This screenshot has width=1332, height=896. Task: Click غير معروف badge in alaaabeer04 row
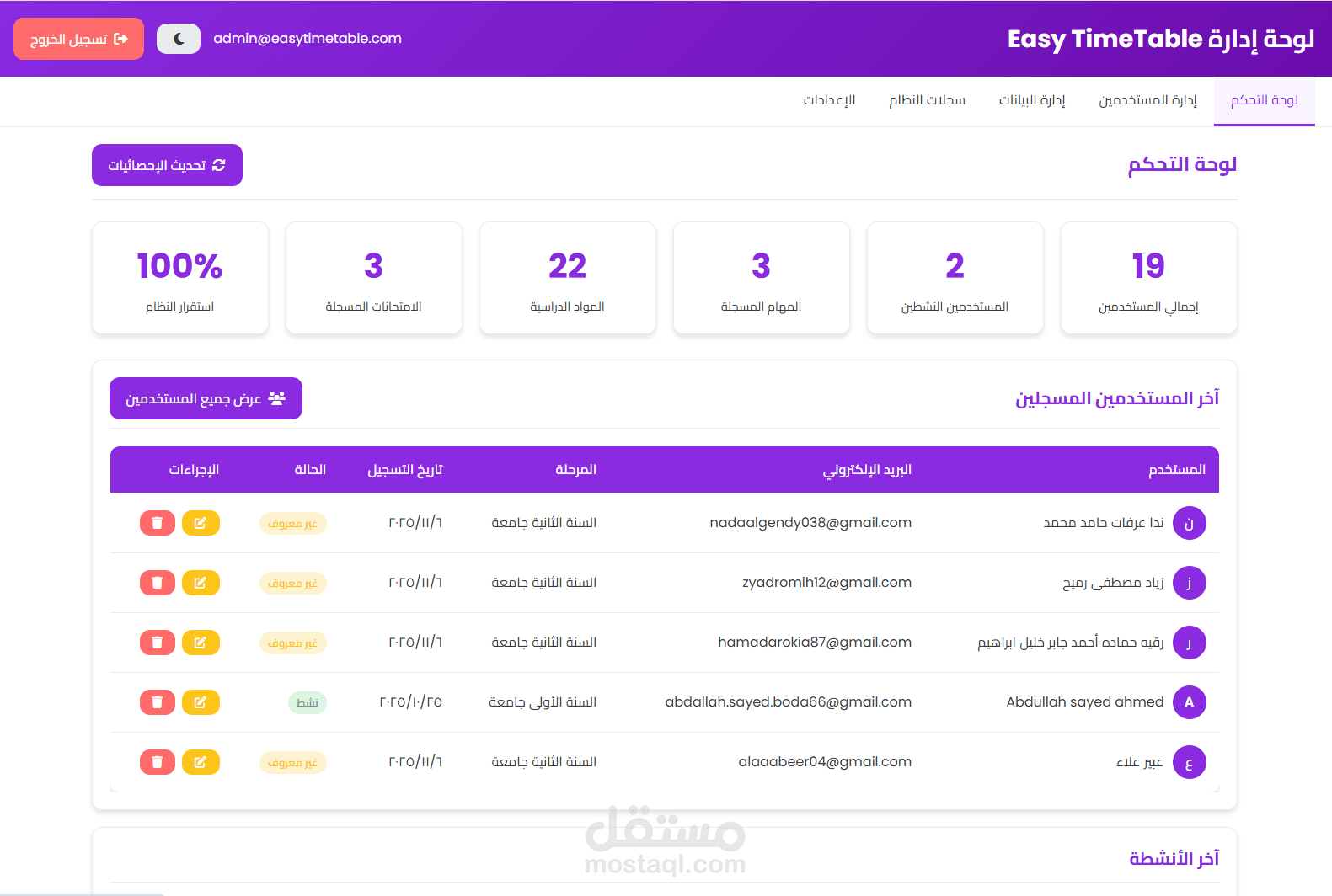pos(292,762)
